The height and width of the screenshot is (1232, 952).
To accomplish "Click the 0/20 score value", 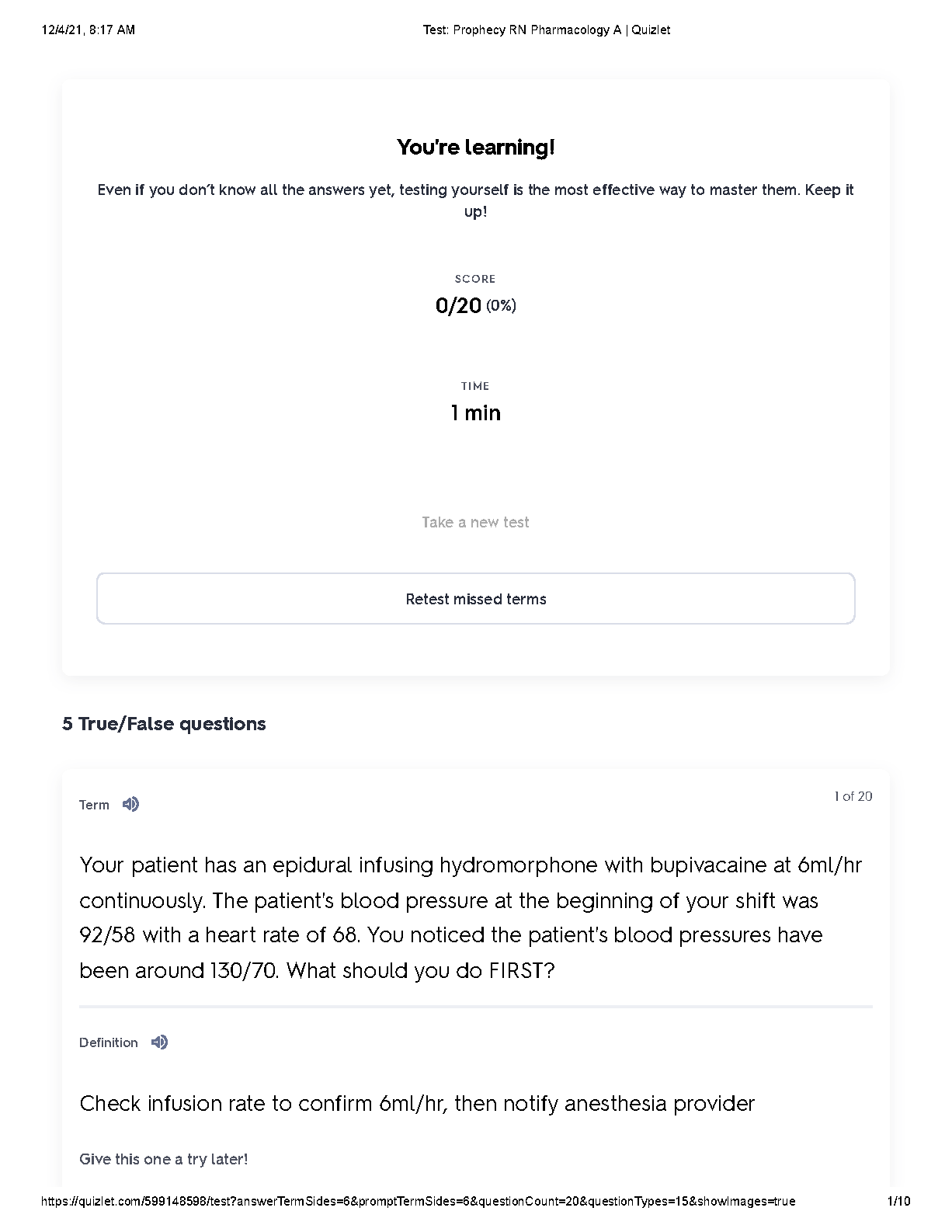I will coord(458,305).
